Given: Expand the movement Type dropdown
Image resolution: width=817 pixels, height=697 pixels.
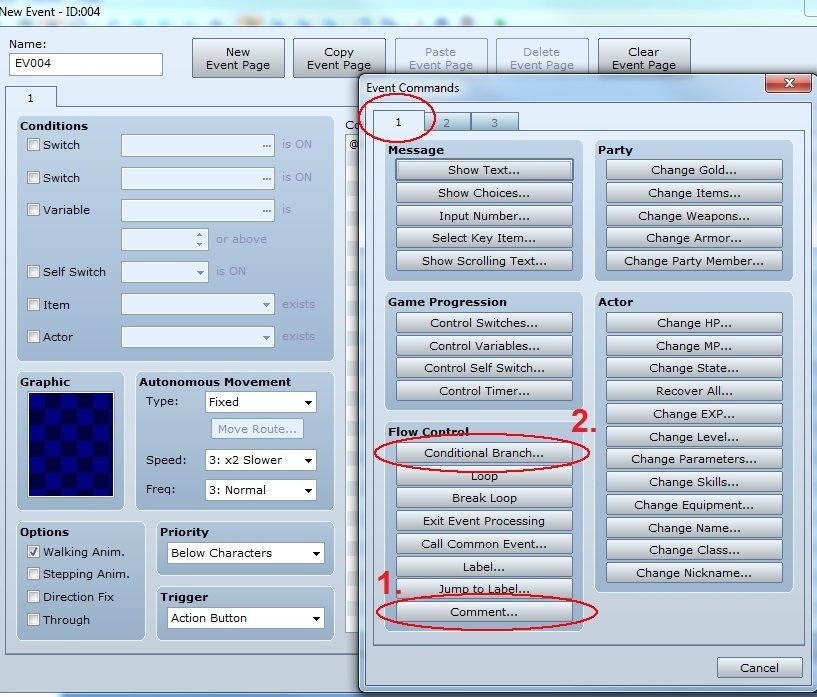Looking at the screenshot, I should pyautogui.click(x=260, y=402).
